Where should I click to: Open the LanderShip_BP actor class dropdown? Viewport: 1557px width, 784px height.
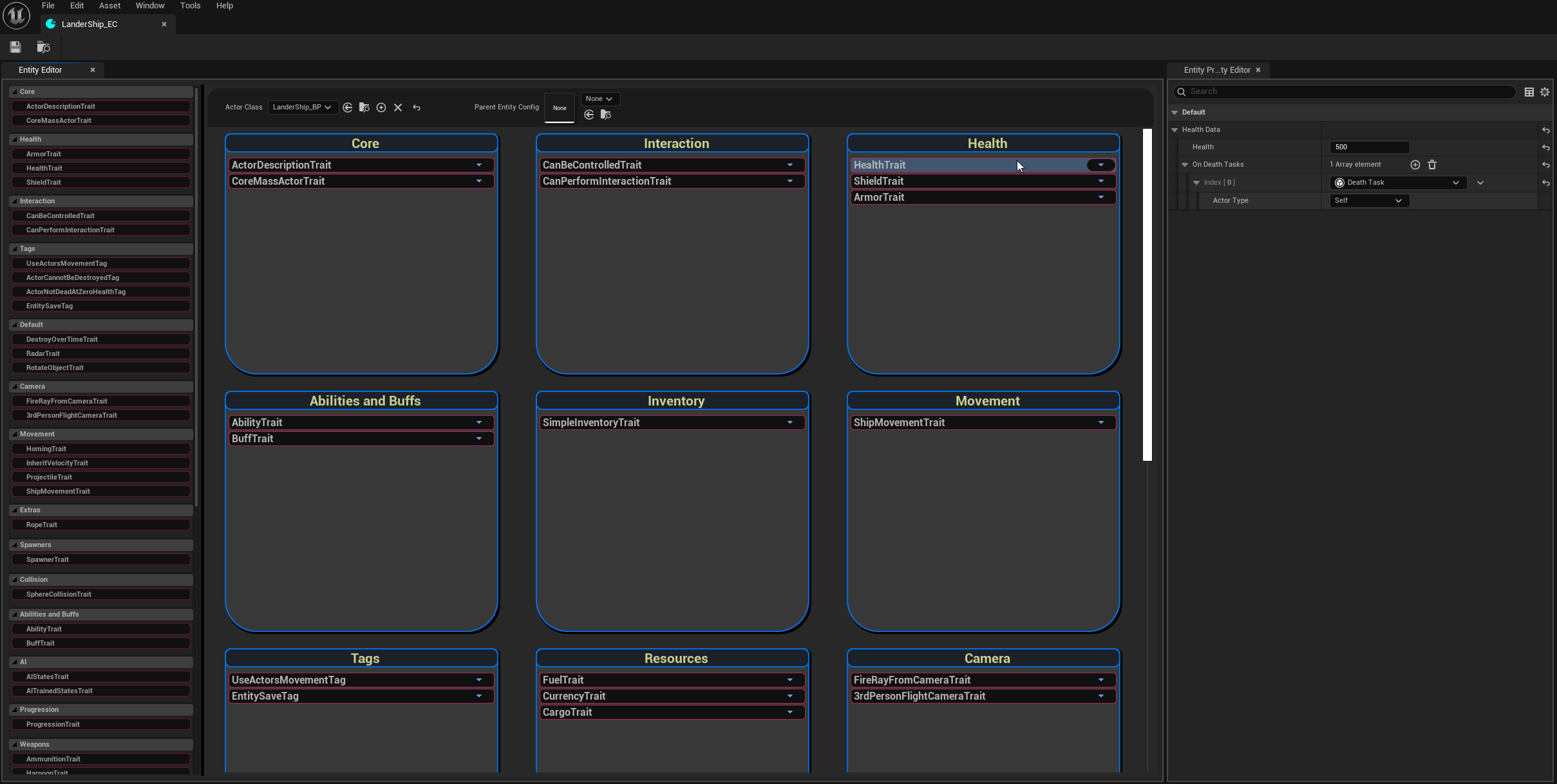(x=302, y=107)
